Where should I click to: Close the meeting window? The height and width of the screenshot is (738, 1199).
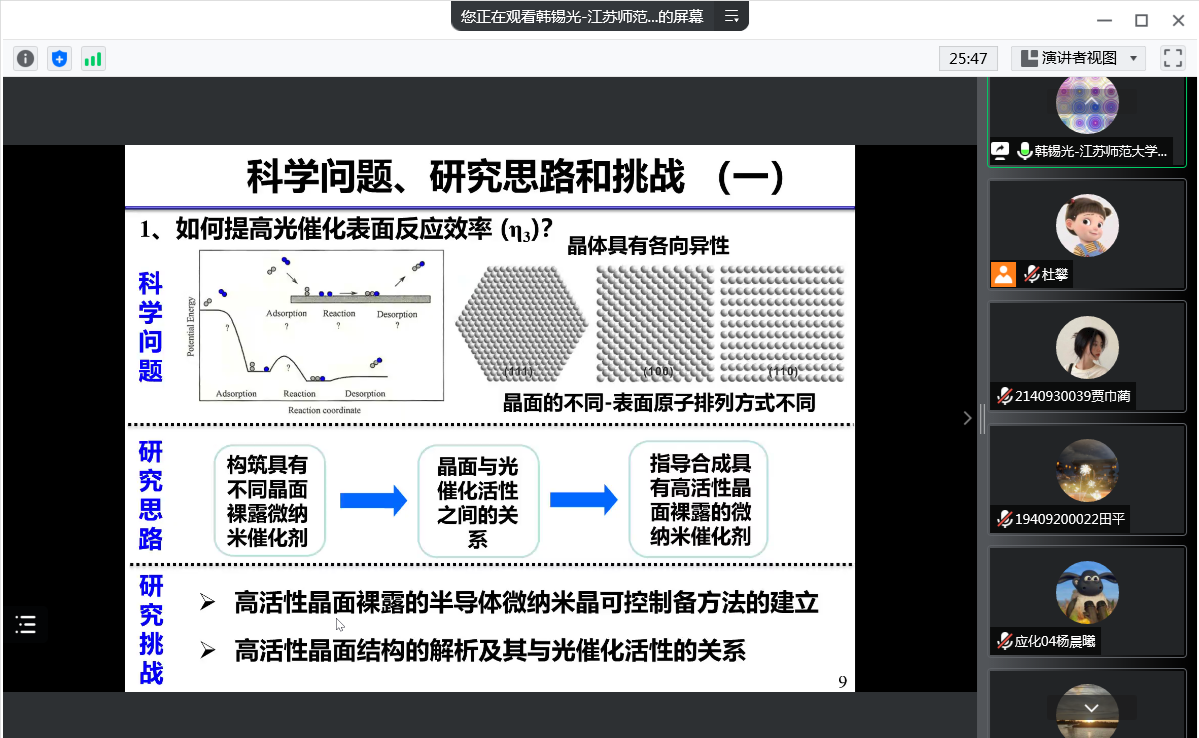coord(1178,20)
